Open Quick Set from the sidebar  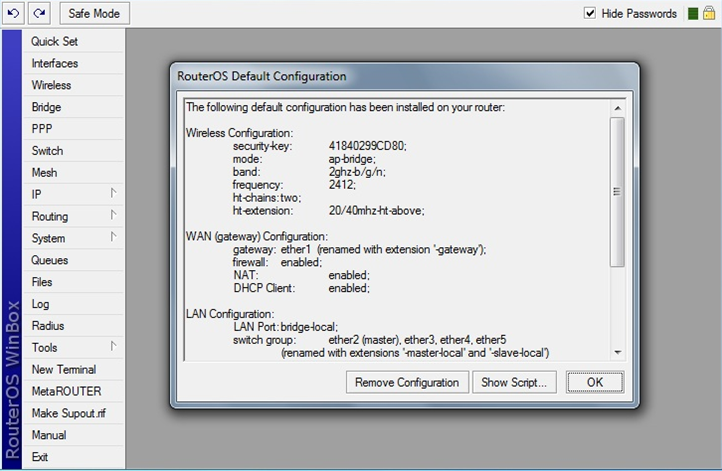74,41
